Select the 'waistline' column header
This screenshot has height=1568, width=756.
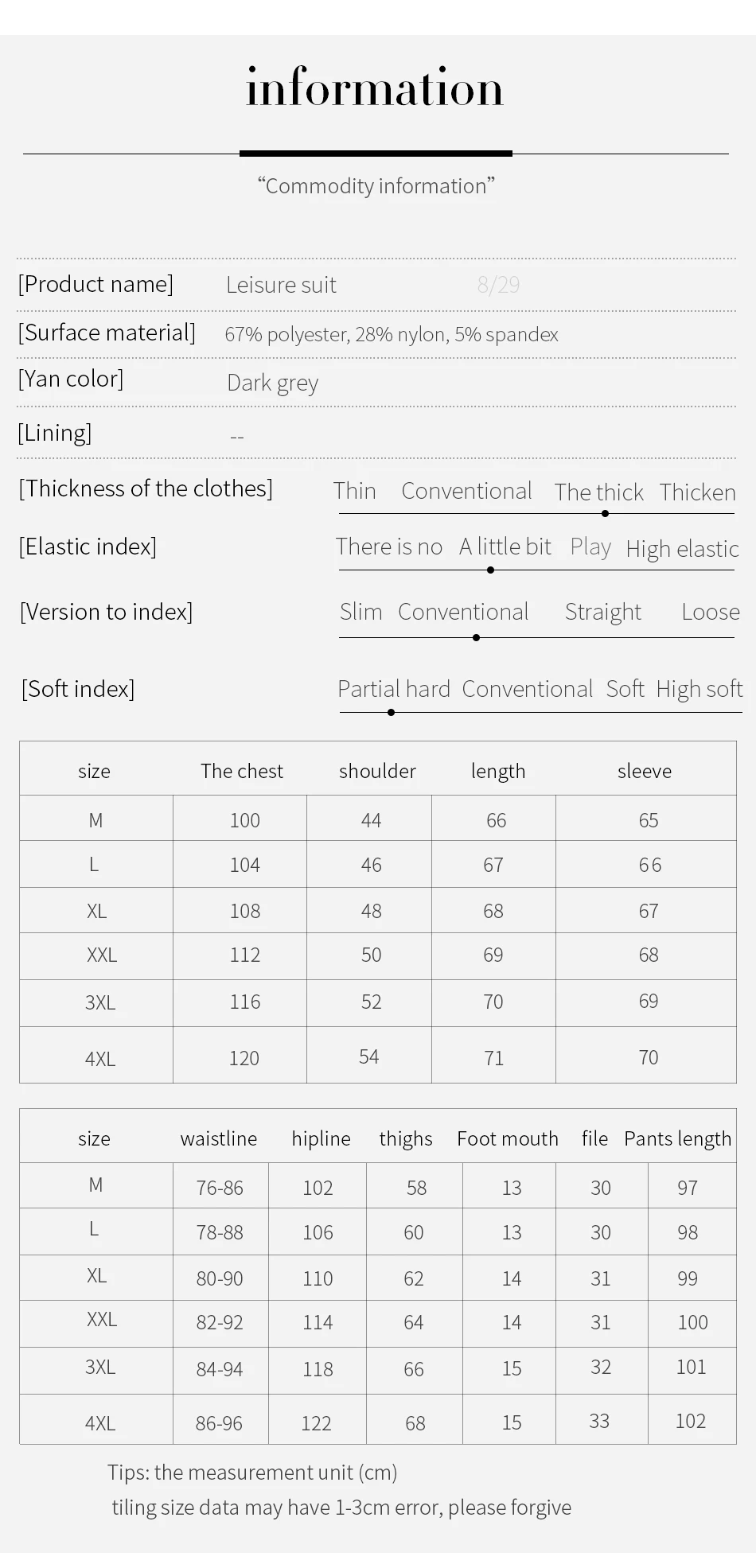(219, 1138)
